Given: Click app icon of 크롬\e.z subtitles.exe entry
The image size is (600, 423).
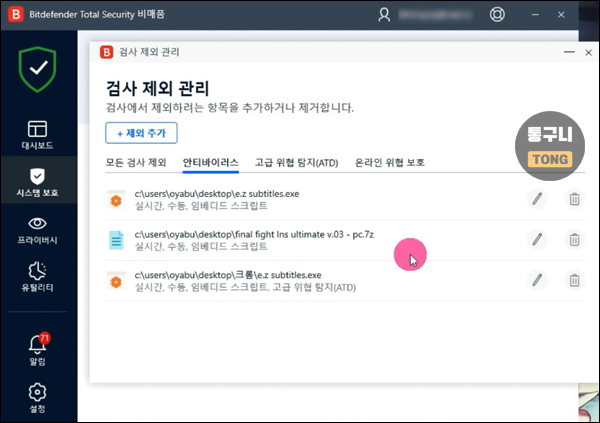Looking at the screenshot, I should 116,282.
